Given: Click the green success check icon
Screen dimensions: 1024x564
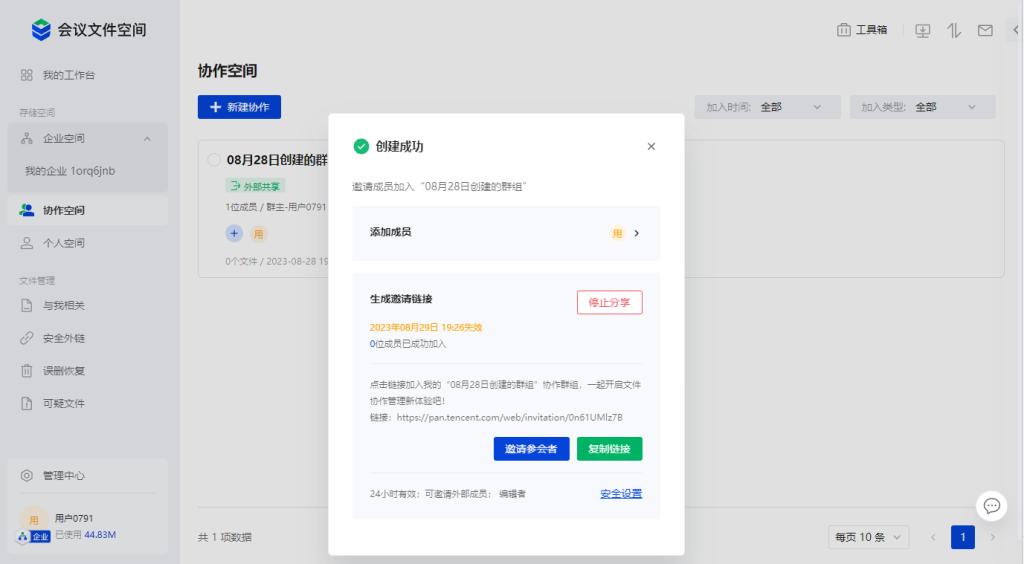Looking at the screenshot, I should coord(361,146).
